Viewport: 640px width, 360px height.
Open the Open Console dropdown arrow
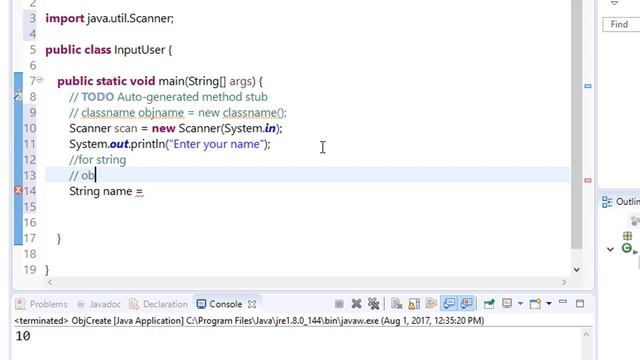(x=549, y=304)
